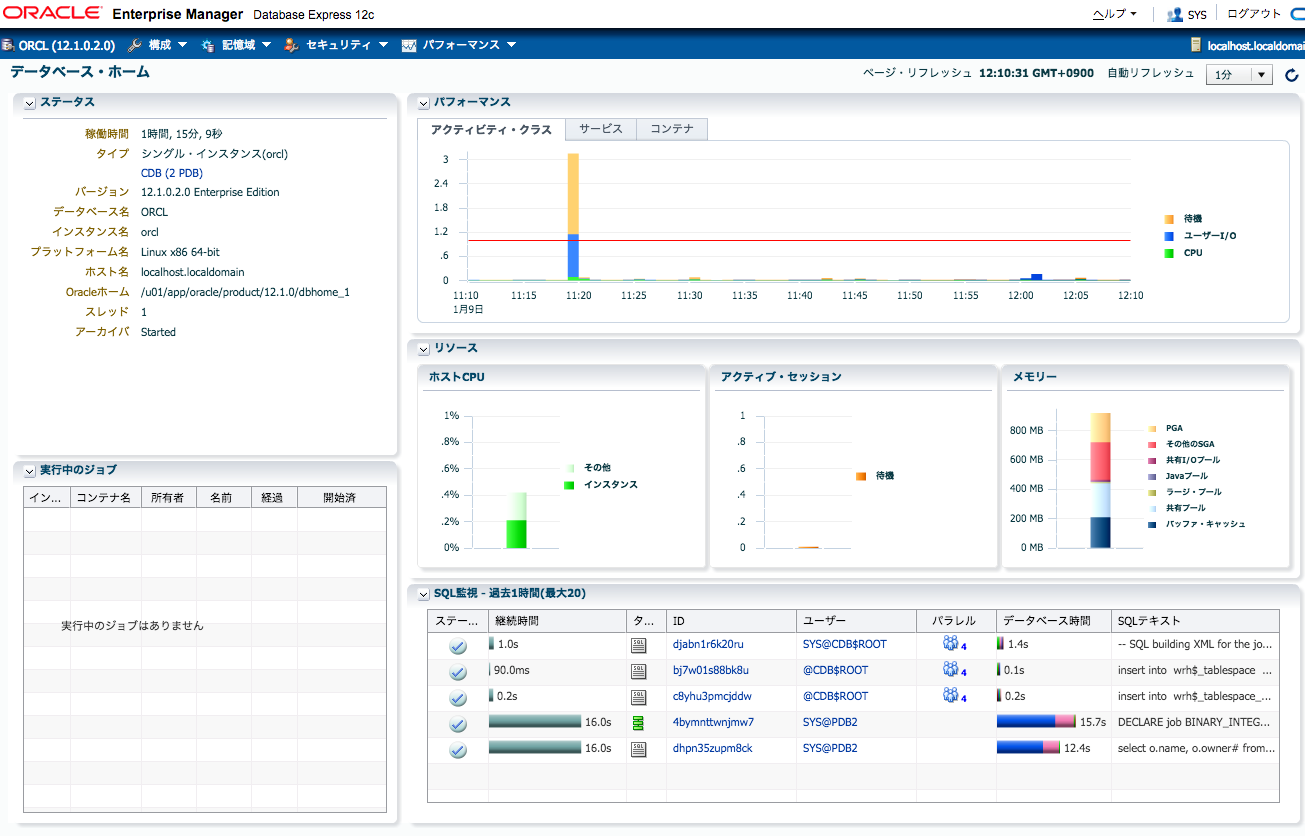
Task: Open the CDB (2 PDB) link
Action: (172, 173)
